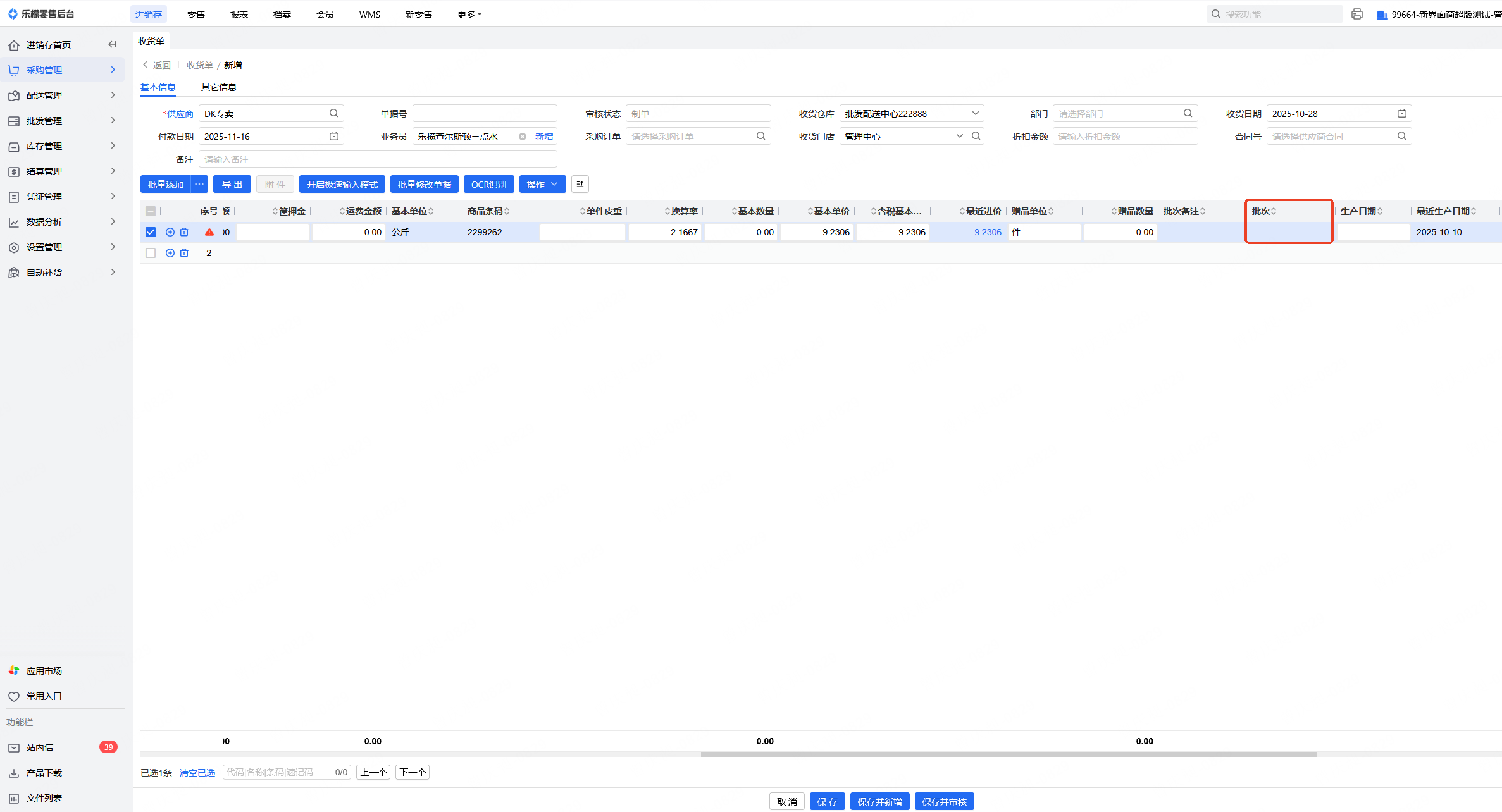Open the 收货日期 calendar icon
This screenshot has height=812, width=1502.
tap(1401, 113)
